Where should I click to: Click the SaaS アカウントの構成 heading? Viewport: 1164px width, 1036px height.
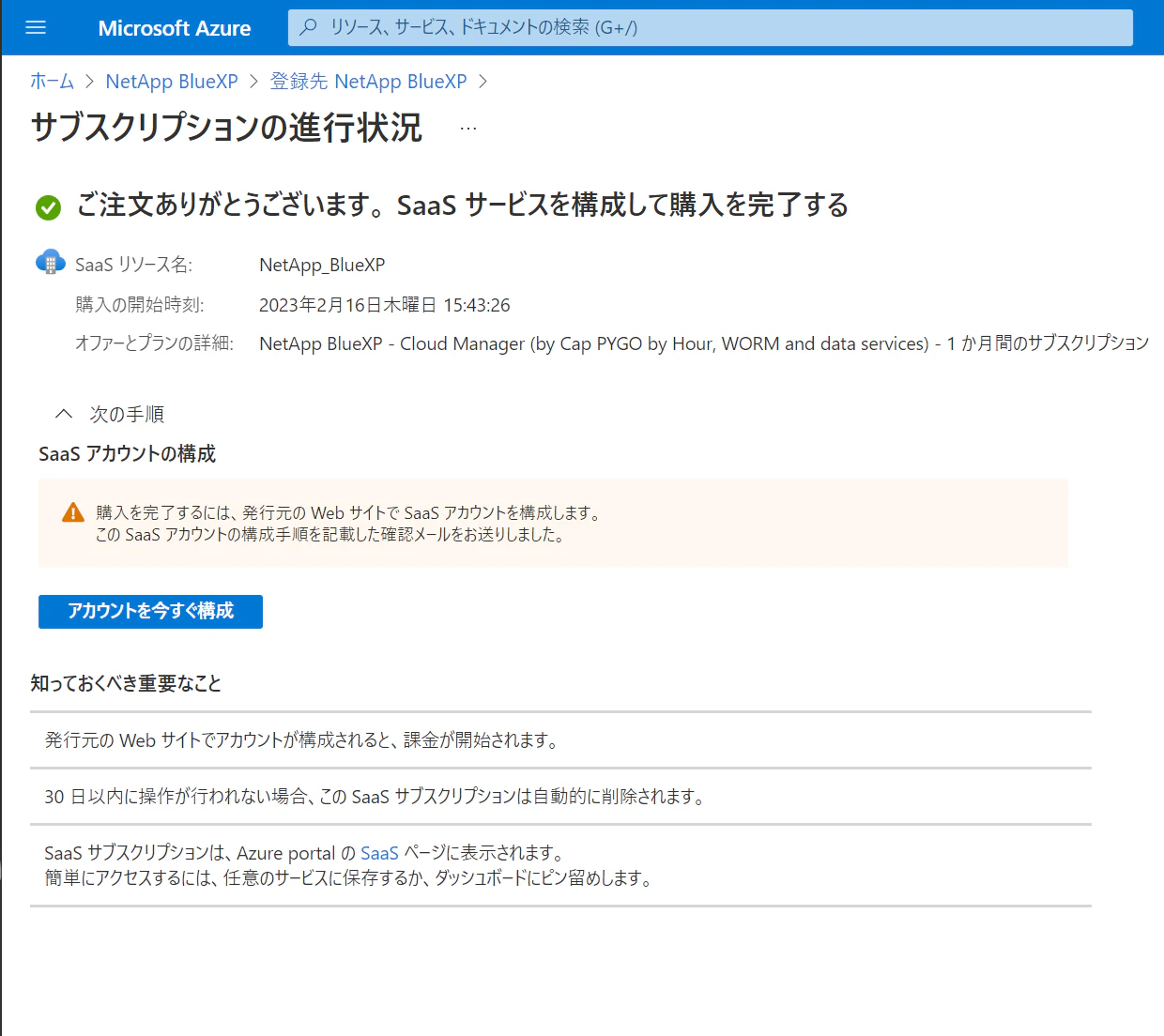point(128,454)
